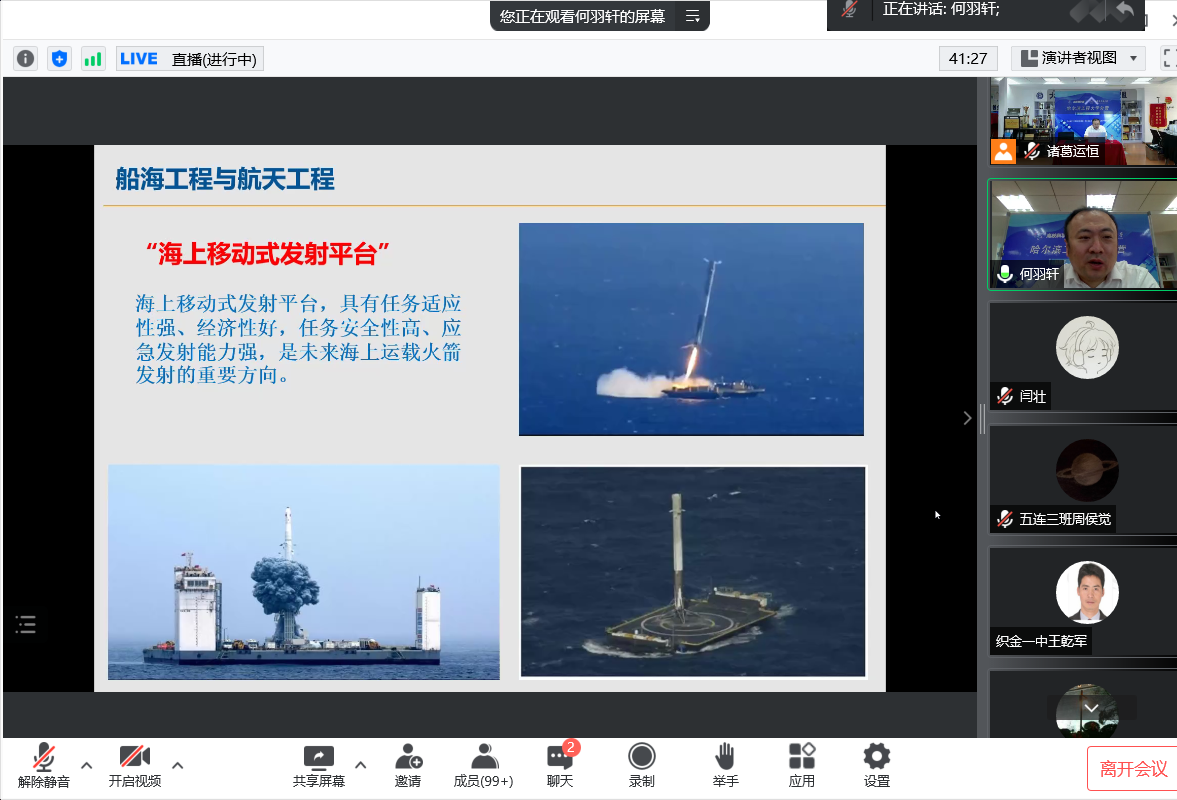Expand video options arrow beside 开启视频
Image resolution: width=1177 pixels, height=800 pixels.
click(x=177, y=765)
